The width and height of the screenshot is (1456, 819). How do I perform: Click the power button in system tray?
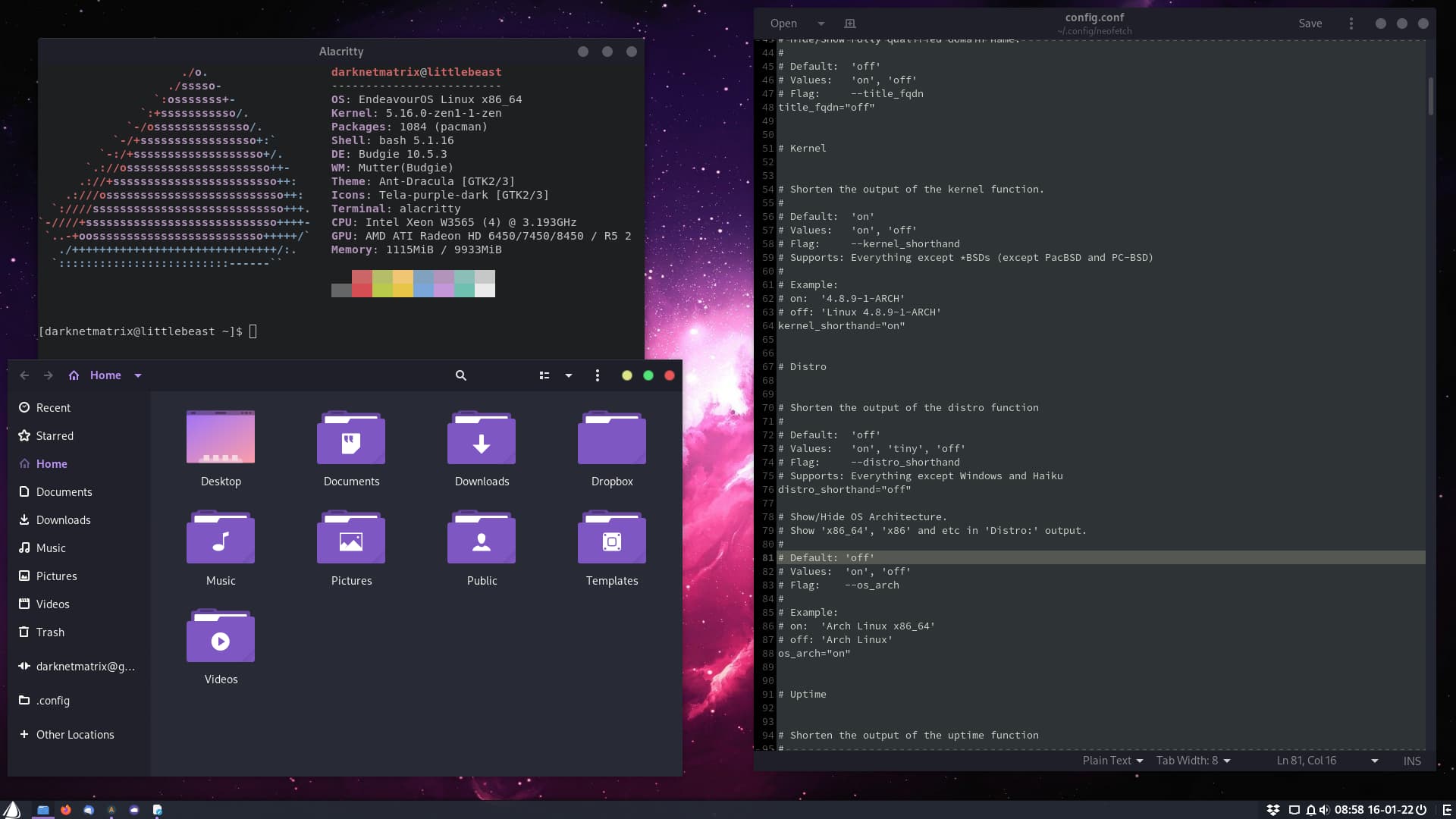1421,810
